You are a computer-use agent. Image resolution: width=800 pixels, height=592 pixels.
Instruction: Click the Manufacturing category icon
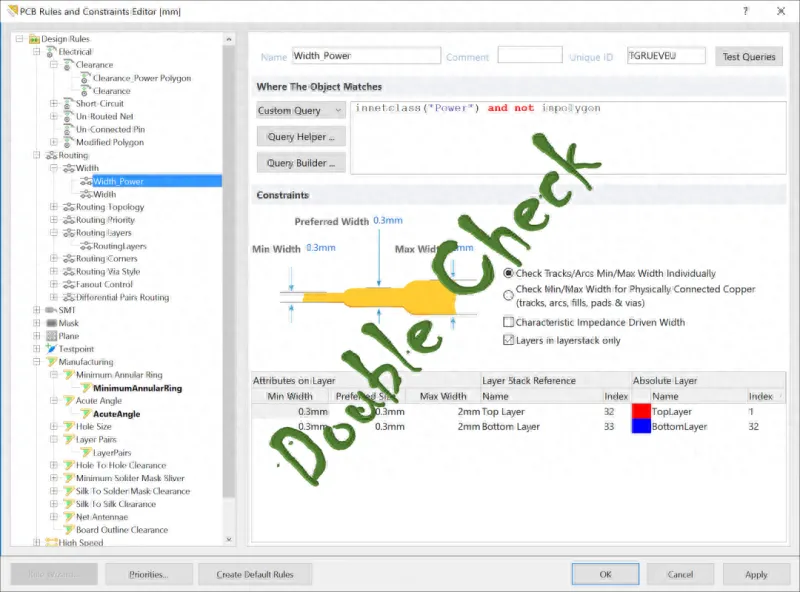pyautogui.click(x=53, y=361)
